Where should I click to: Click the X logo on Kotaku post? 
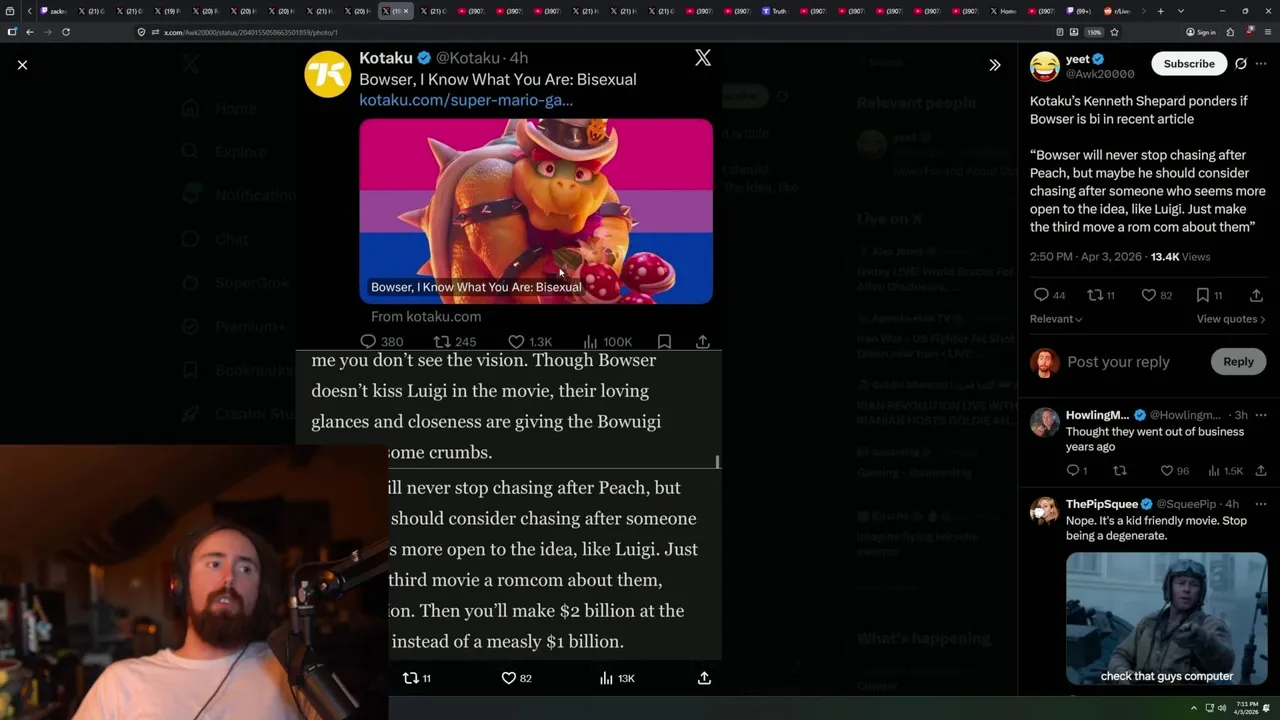[703, 58]
